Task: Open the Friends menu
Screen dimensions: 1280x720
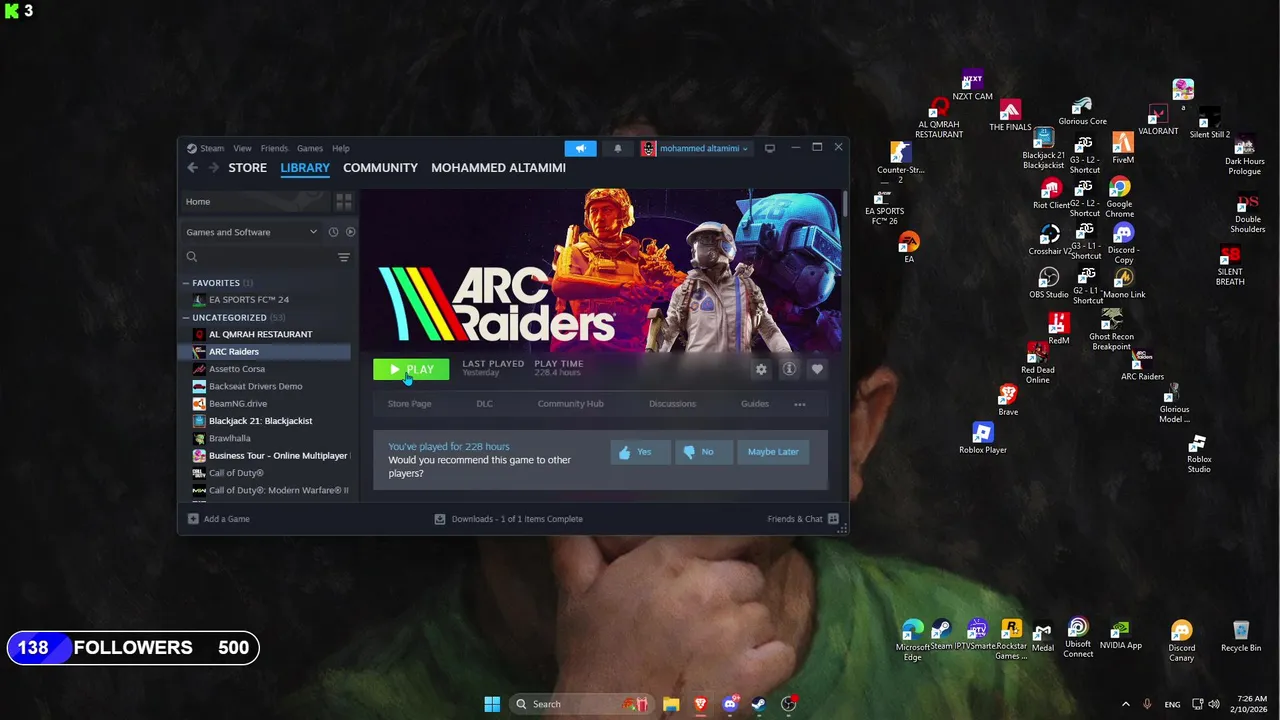Action: (274, 148)
